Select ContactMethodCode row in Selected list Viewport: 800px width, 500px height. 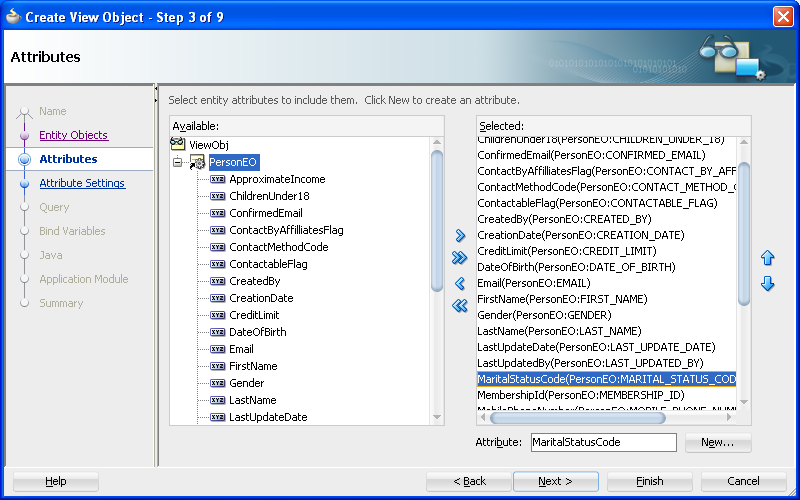pyautogui.click(x=606, y=187)
